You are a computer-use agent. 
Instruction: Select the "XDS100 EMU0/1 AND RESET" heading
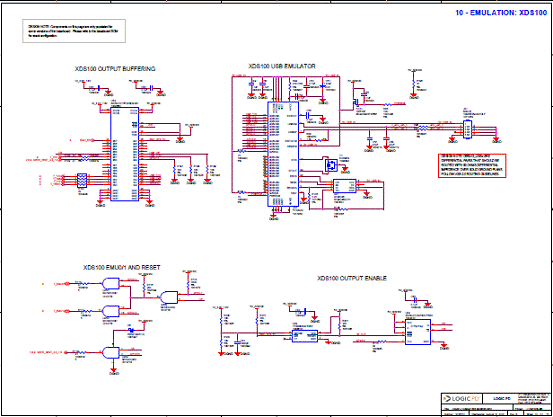point(122,267)
